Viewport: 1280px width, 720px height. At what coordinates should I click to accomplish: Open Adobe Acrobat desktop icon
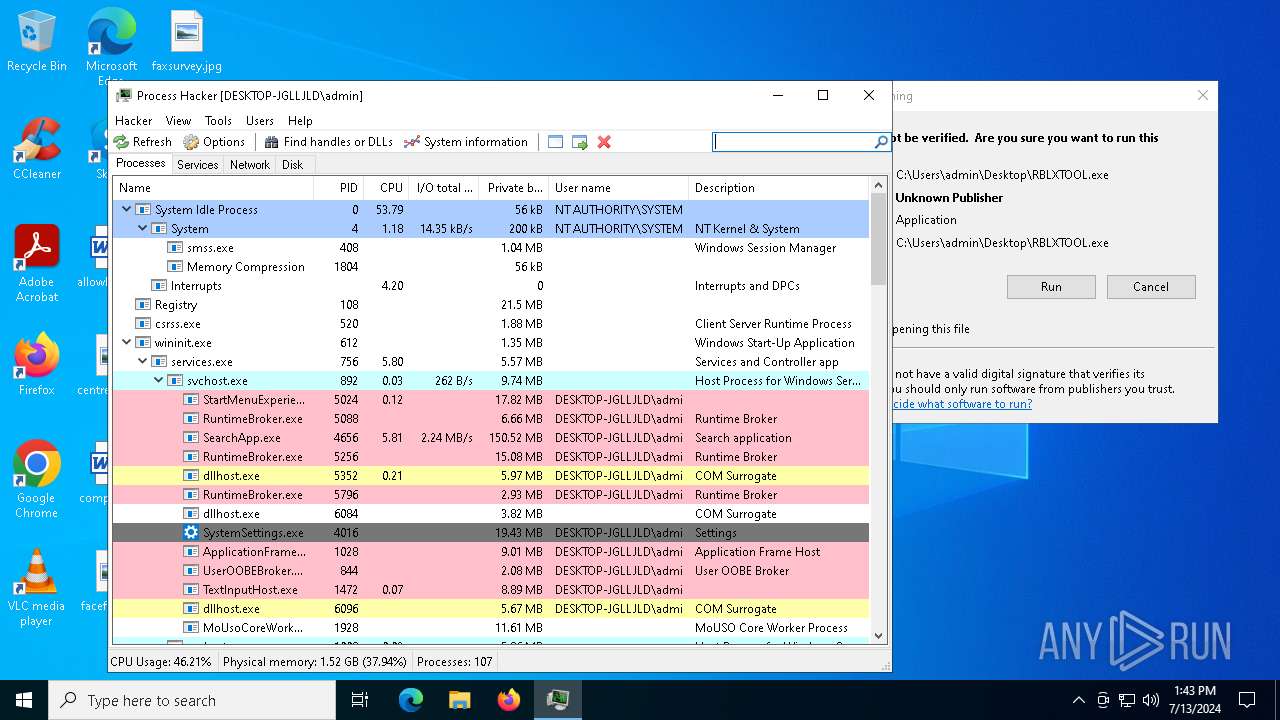37,264
